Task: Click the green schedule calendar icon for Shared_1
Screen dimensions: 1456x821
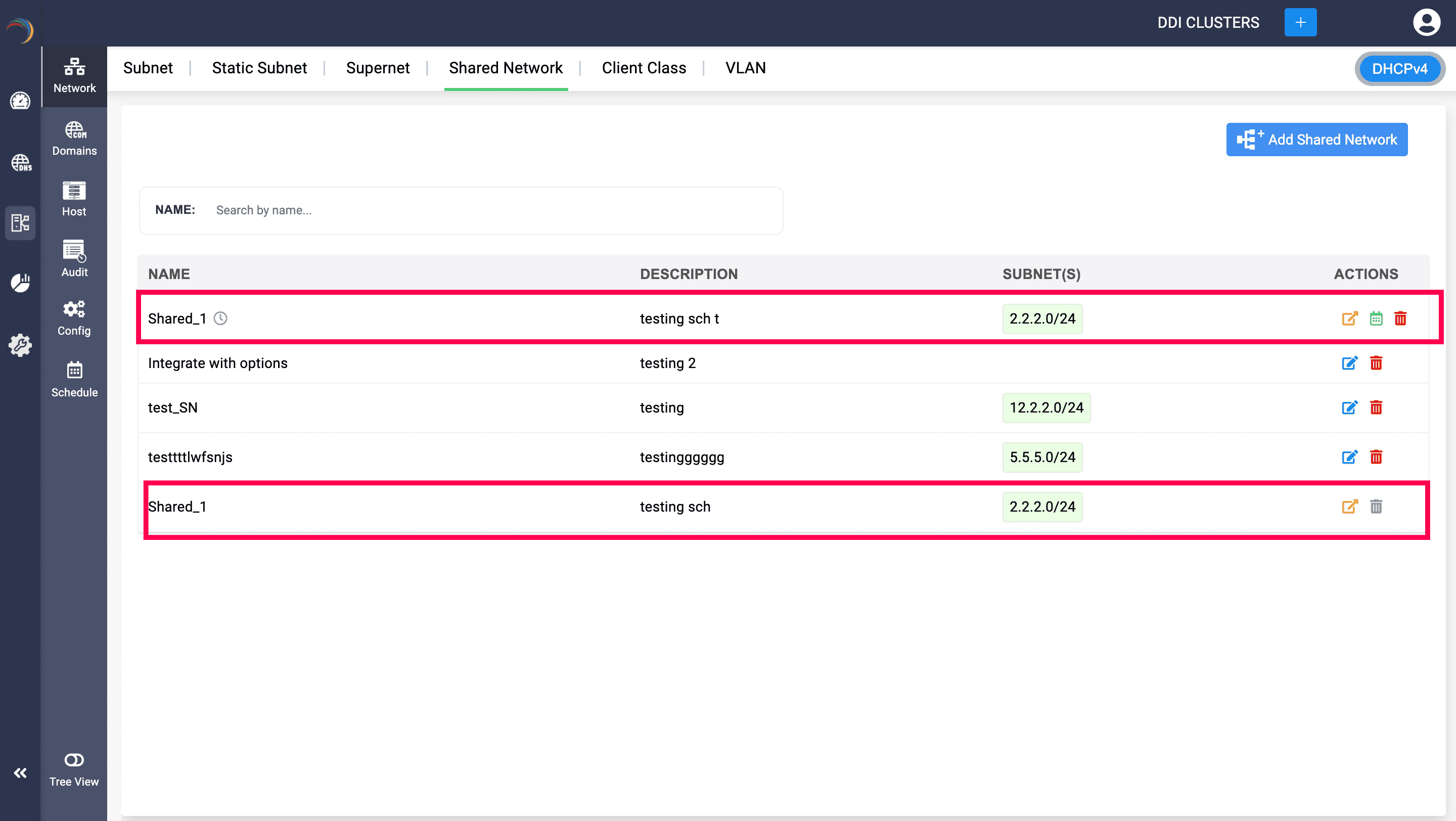Action: point(1376,318)
